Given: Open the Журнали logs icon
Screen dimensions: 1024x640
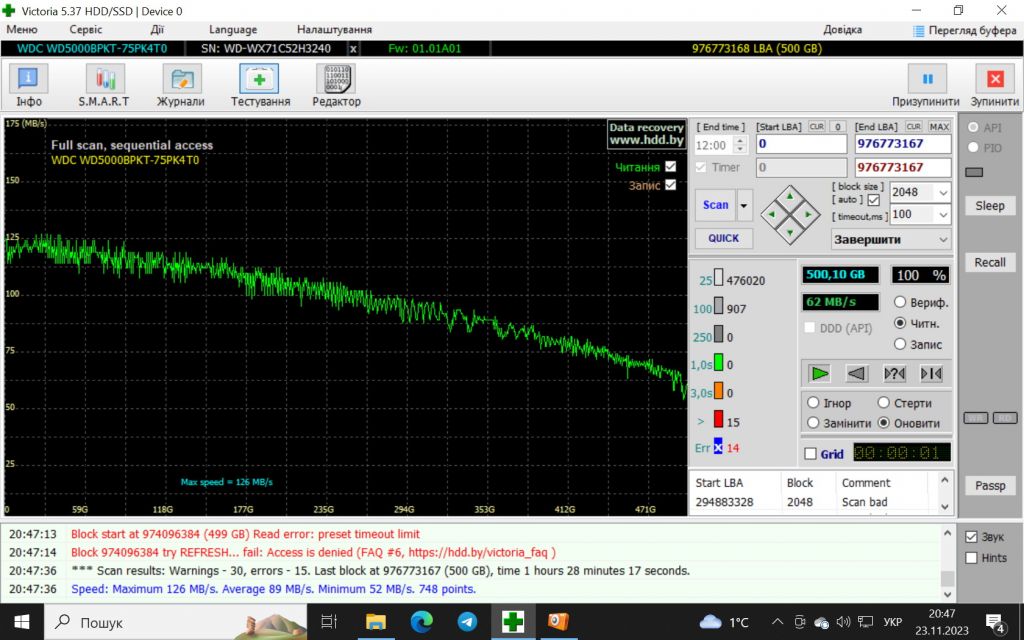Looking at the screenshot, I should tap(182, 79).
